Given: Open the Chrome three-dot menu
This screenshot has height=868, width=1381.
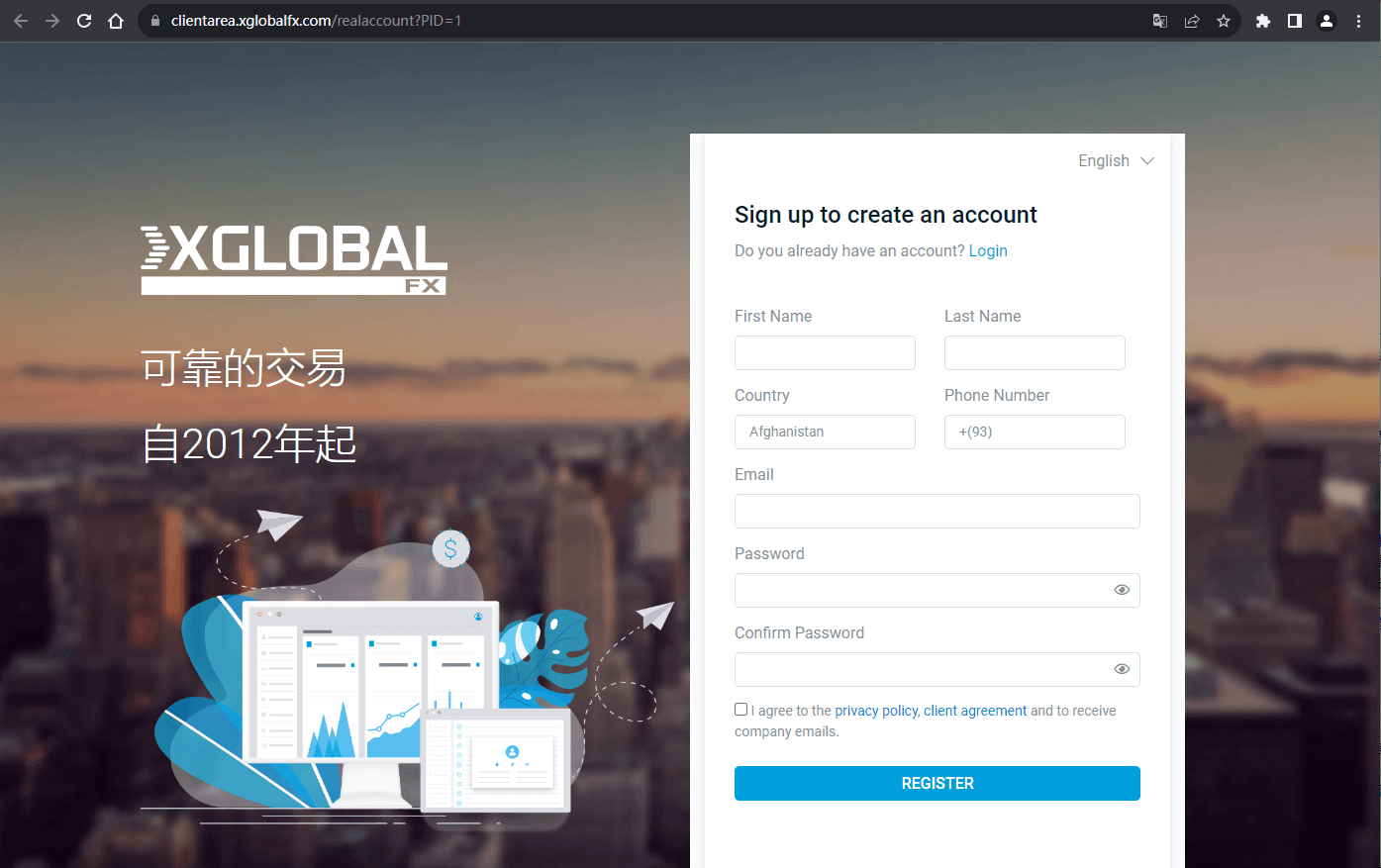Looking at the screenshot, I should coord(1358,21).
